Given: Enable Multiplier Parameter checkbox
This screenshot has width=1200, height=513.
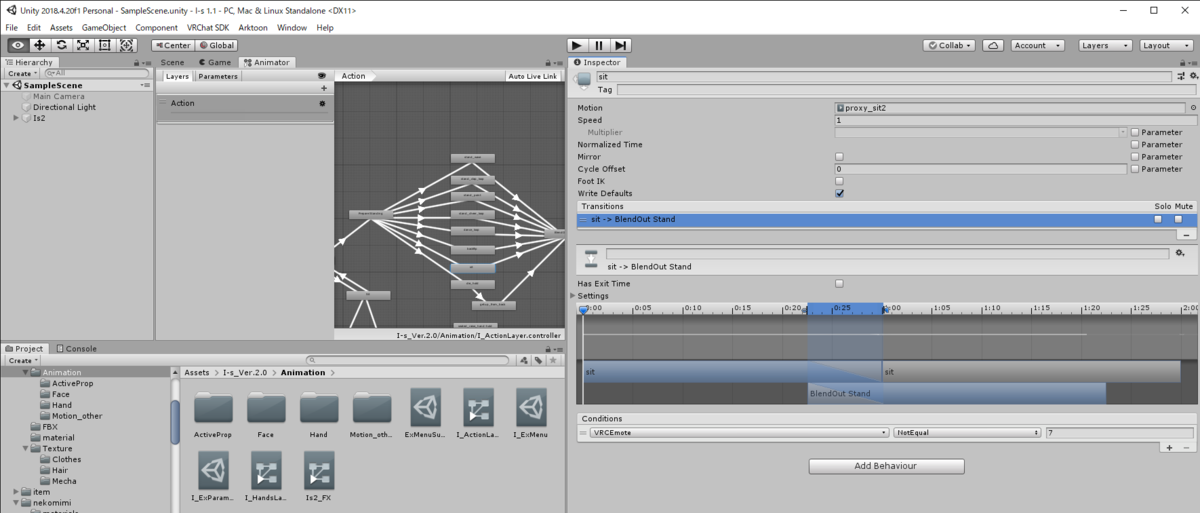Looking at the screenshot, I should pyautogui.click(x=1135, y=132).
